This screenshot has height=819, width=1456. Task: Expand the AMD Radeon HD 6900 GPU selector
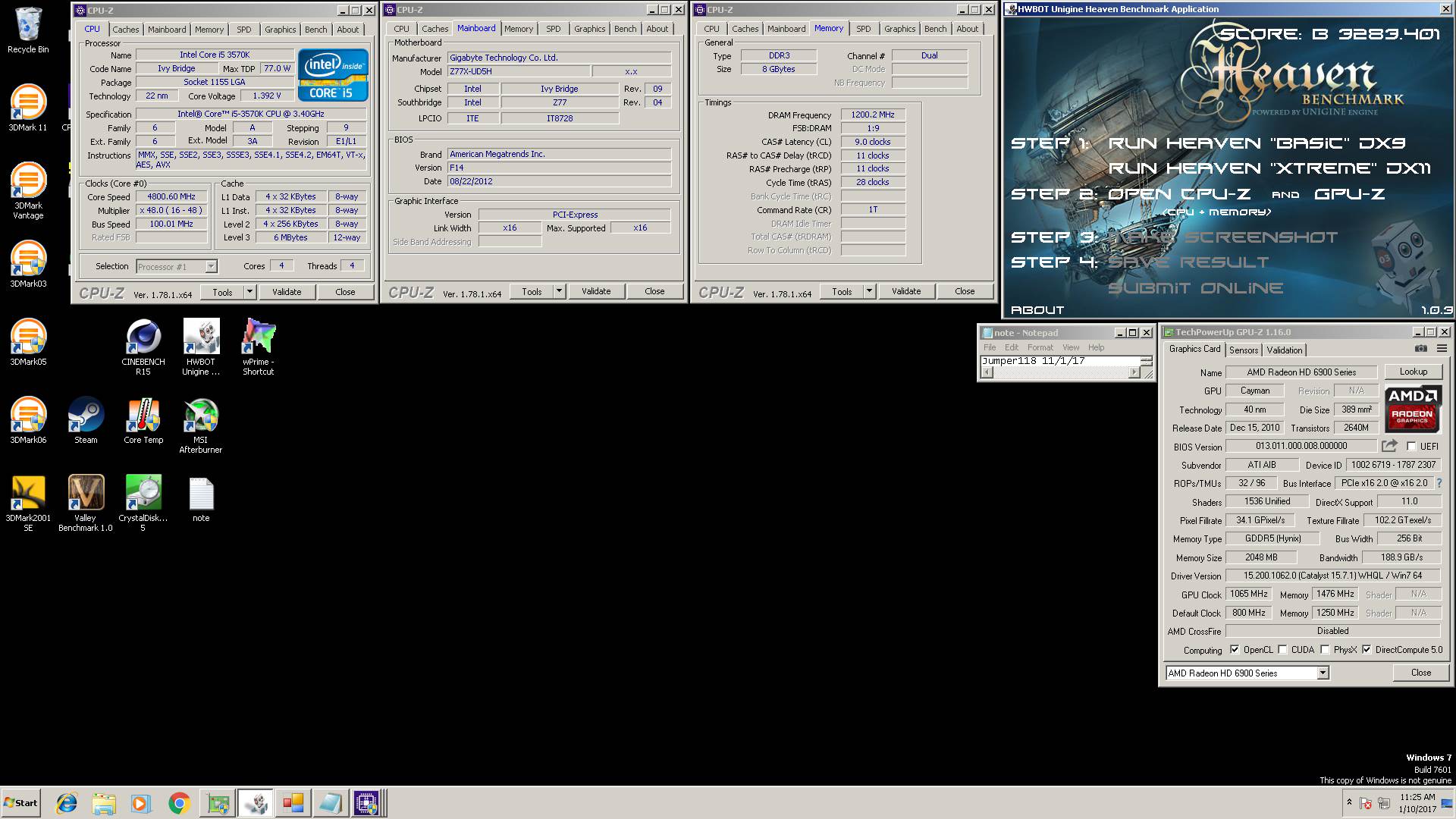(1323, 673)
